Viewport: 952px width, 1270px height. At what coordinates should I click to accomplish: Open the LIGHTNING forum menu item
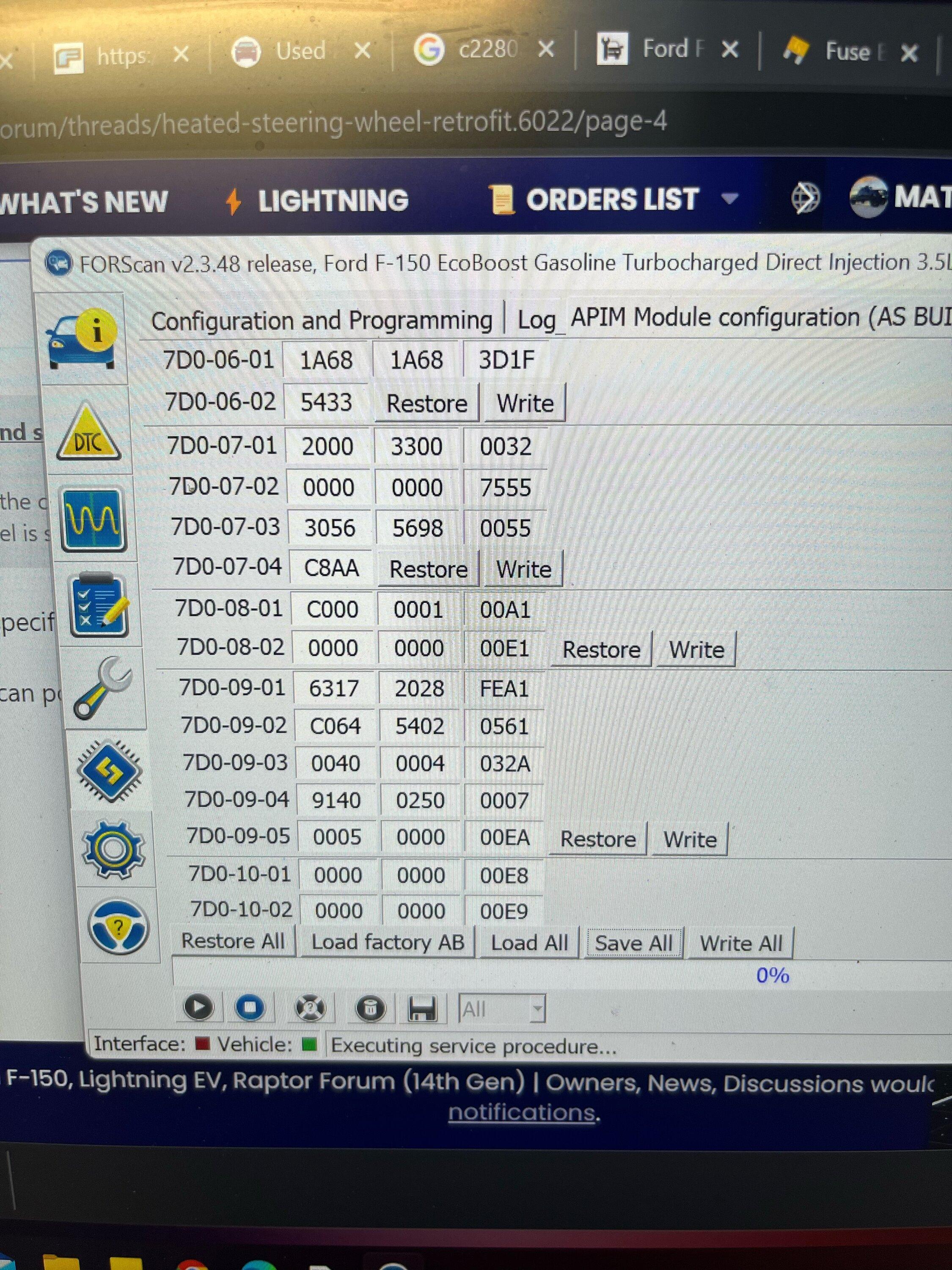pyautogui.click(x=333, y=201)
